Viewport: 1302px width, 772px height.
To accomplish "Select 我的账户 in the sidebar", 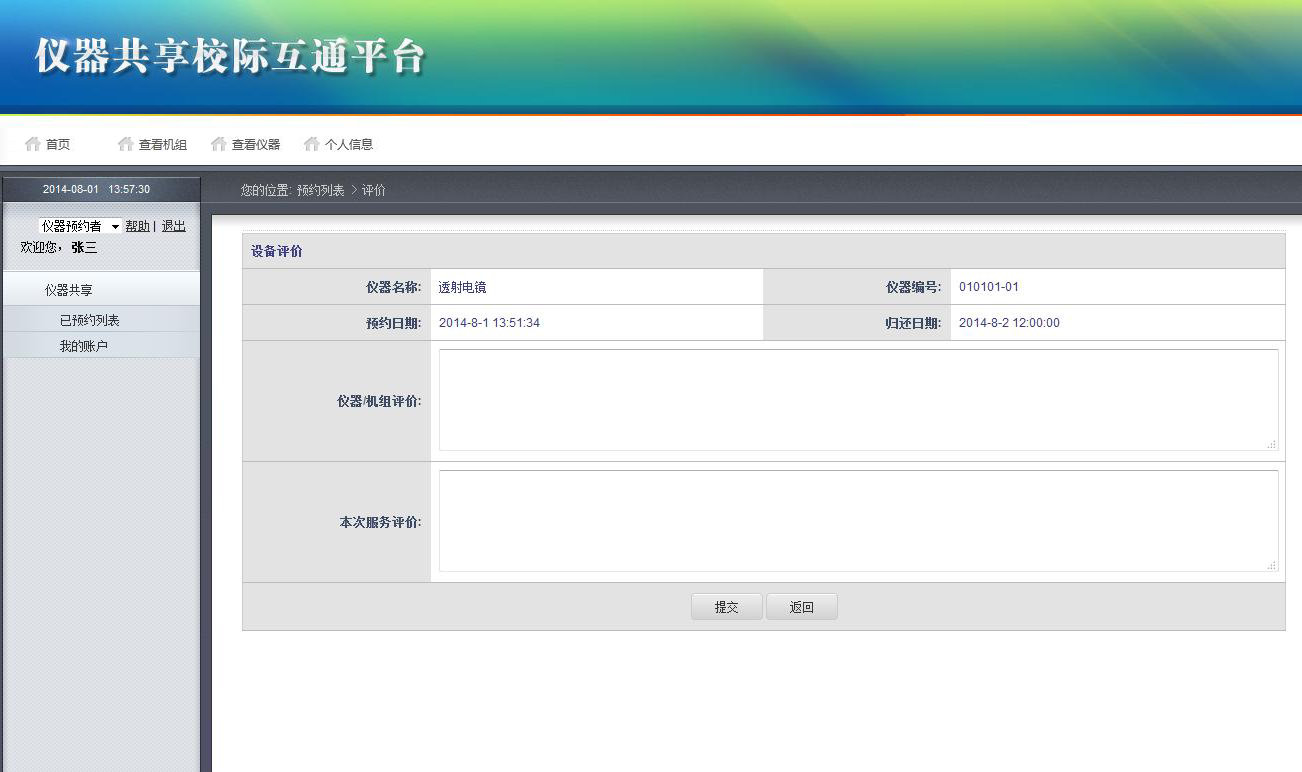I will [83, 346].
